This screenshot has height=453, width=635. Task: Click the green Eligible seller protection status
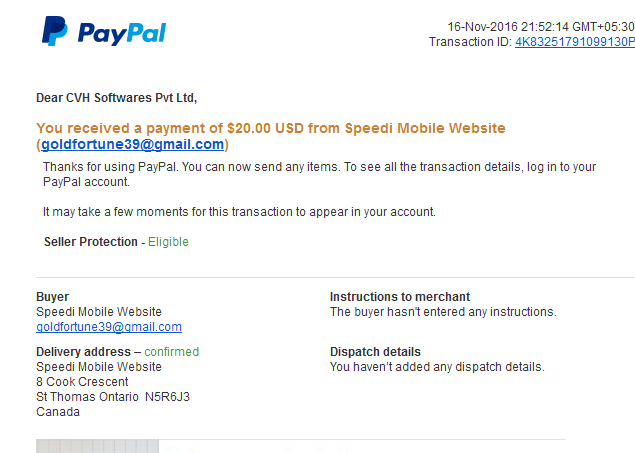point(168,242)
